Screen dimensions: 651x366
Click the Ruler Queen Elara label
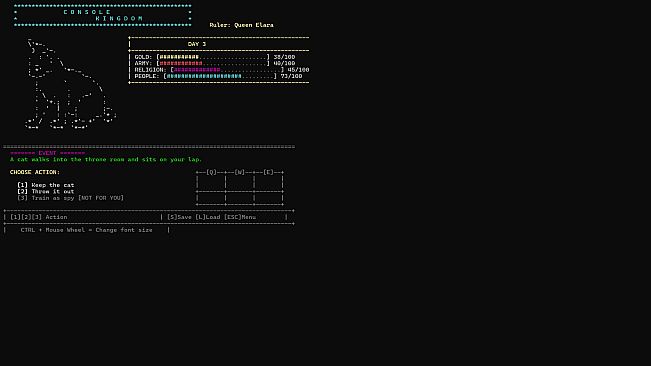coord(242,25)
